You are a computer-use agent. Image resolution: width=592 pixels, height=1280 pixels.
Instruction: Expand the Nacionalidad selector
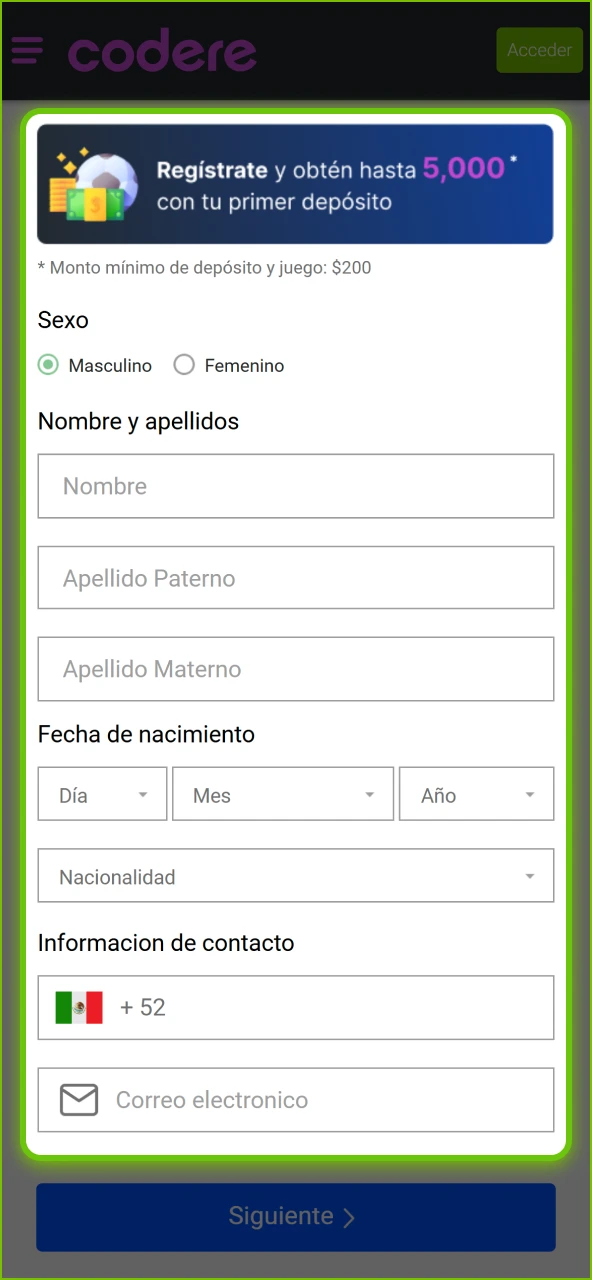pos(295,875)
